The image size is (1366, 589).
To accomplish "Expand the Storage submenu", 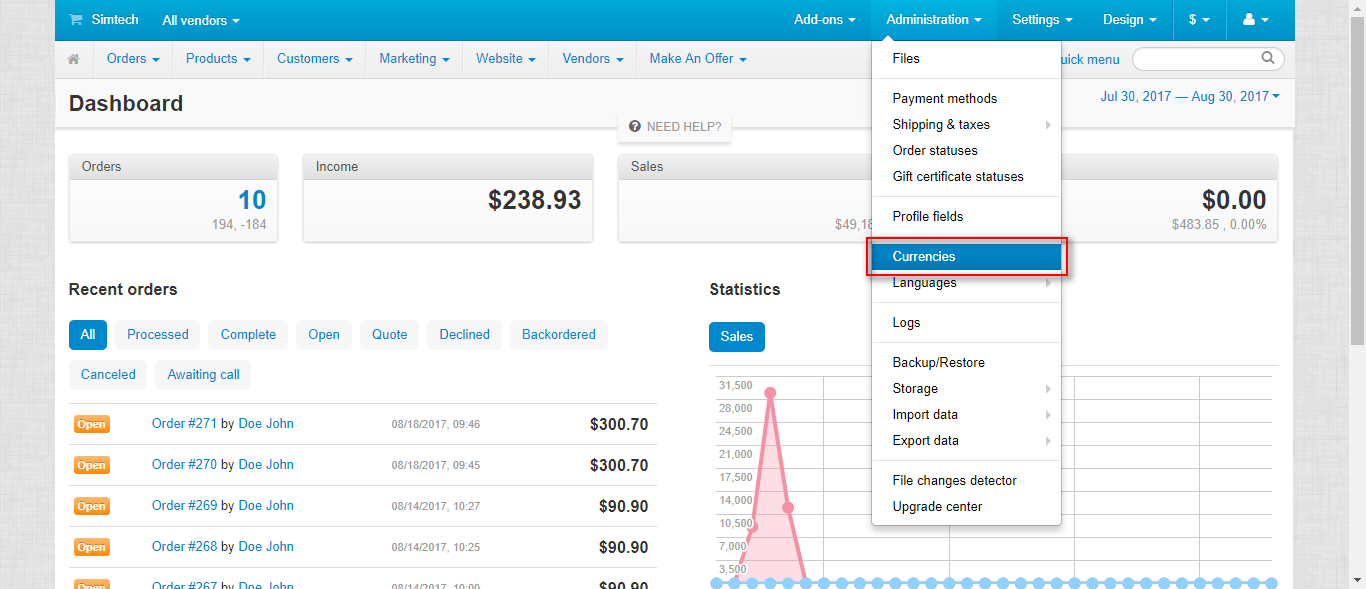I will point(966,389).
